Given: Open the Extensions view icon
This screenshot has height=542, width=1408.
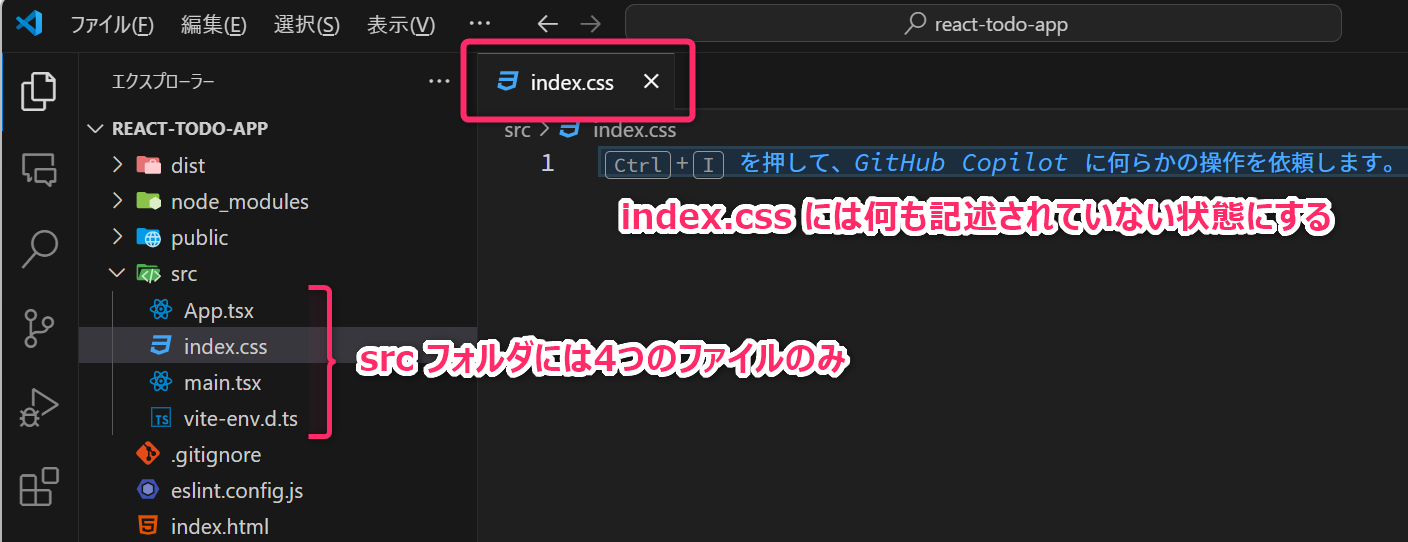Looking at the screenshot, I should coord(39,487).
